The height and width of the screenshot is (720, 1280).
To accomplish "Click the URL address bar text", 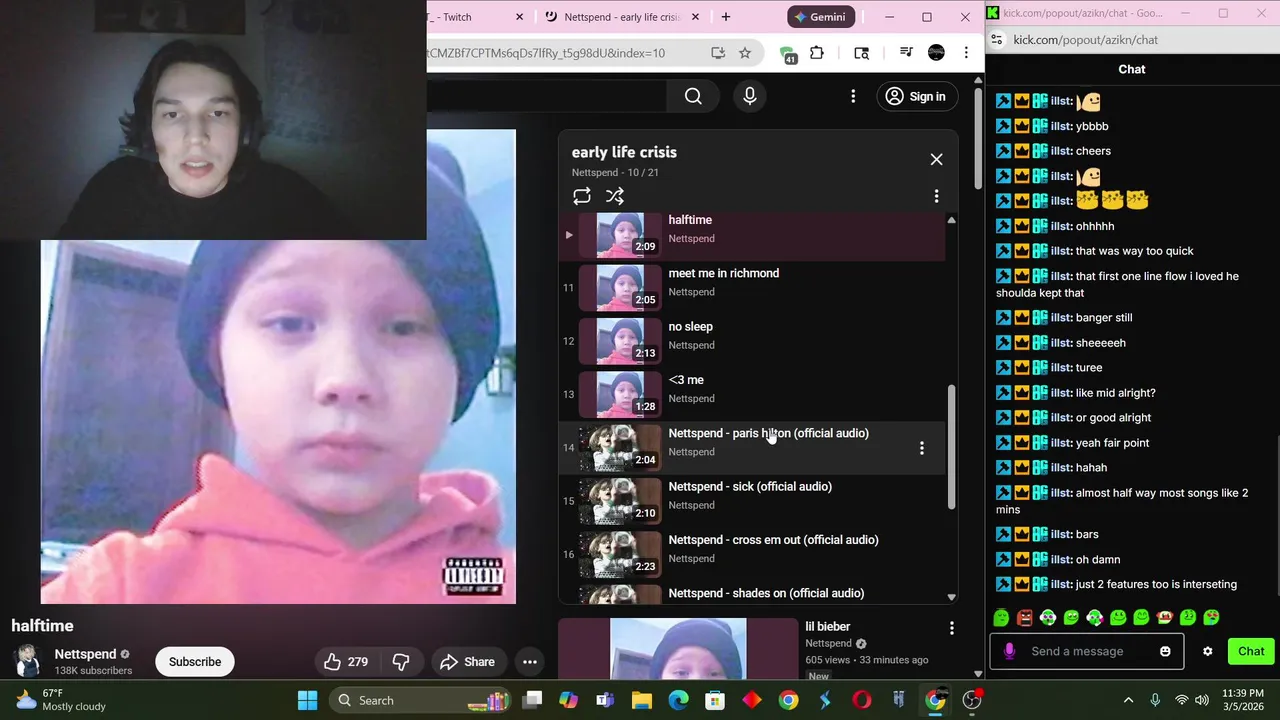I will pyautogui.click(x=546, y=53).
